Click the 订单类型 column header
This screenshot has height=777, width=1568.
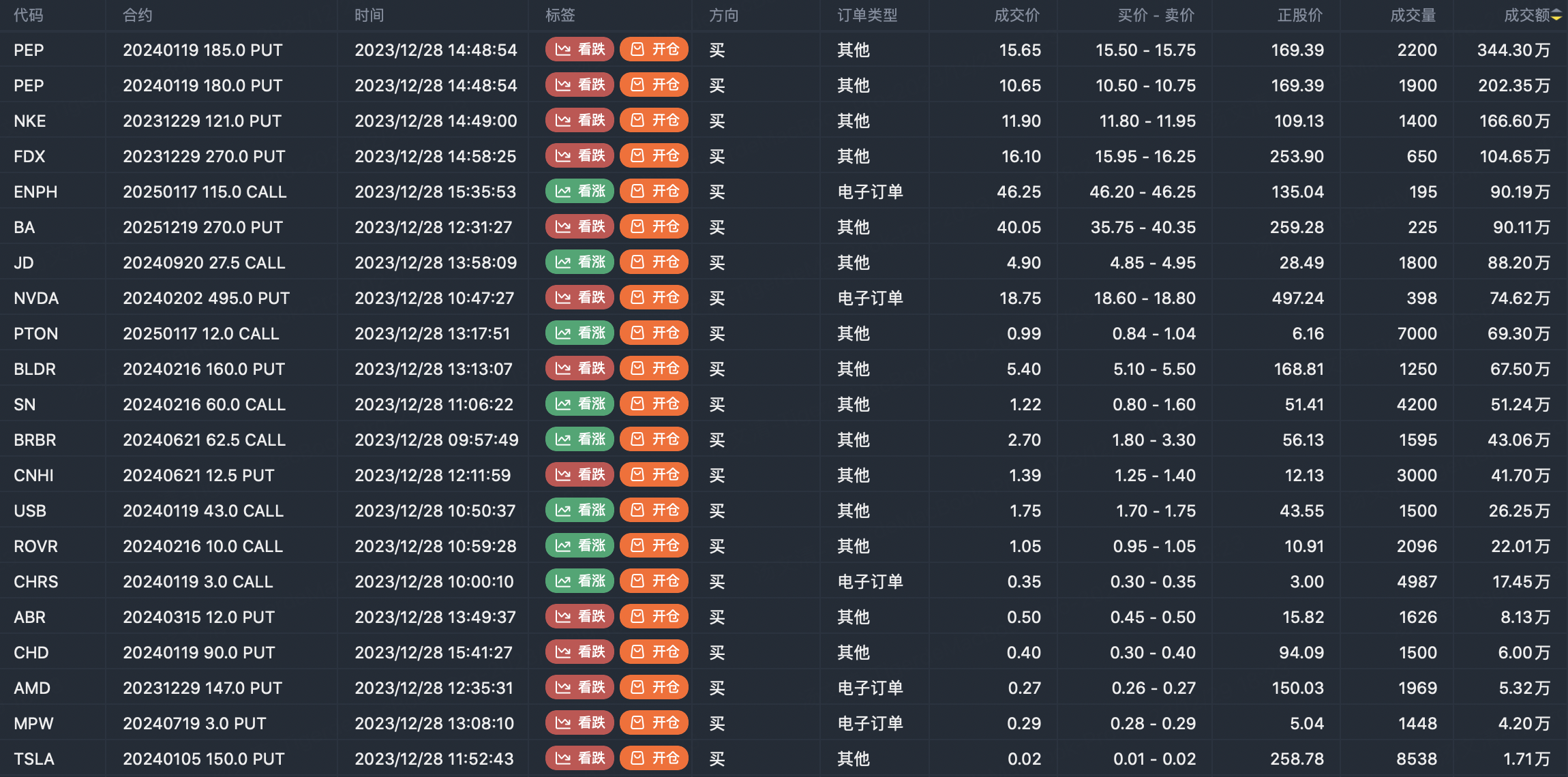[x=867, y=15]
